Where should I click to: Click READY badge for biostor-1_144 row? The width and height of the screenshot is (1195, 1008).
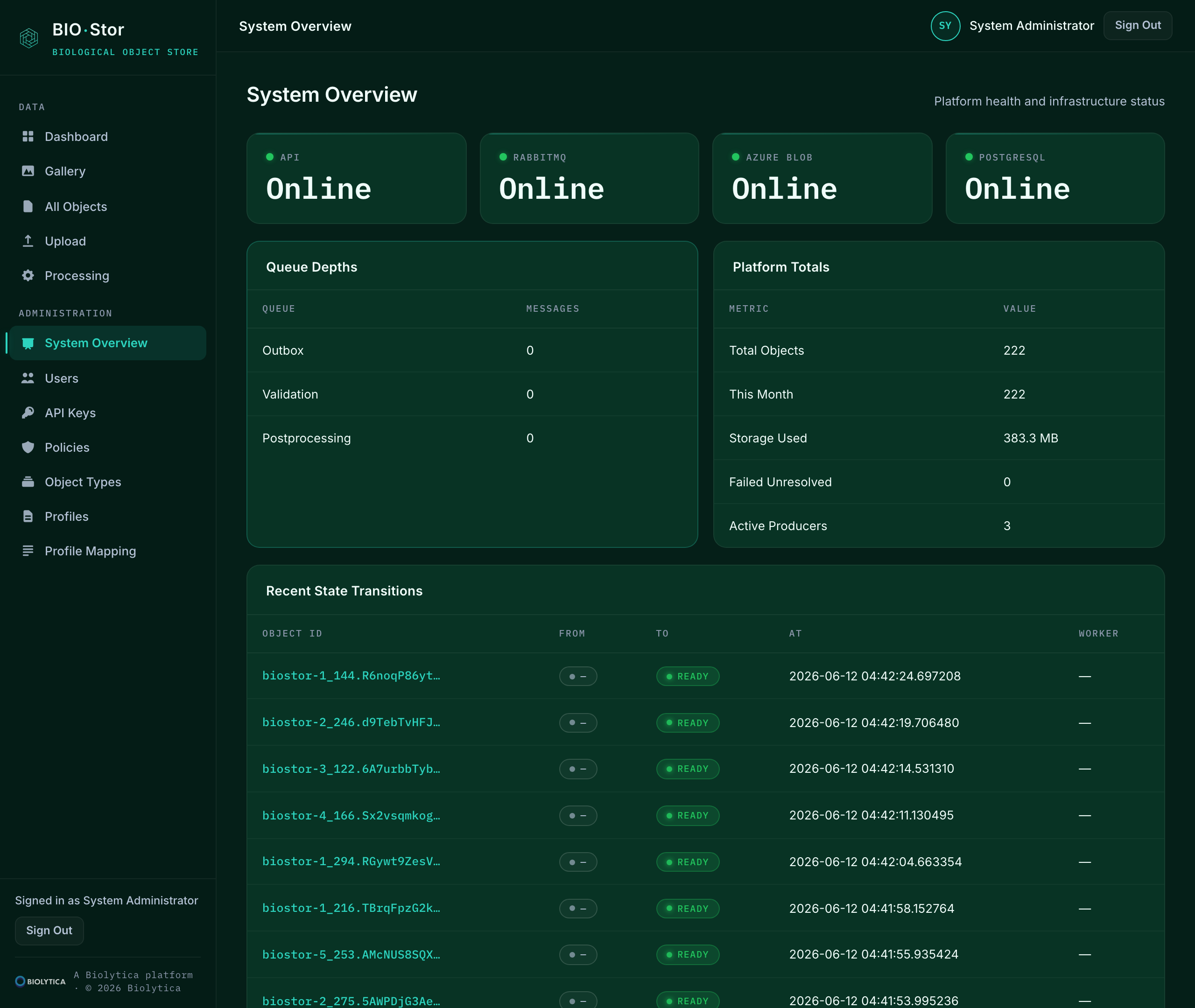(688, 676)
